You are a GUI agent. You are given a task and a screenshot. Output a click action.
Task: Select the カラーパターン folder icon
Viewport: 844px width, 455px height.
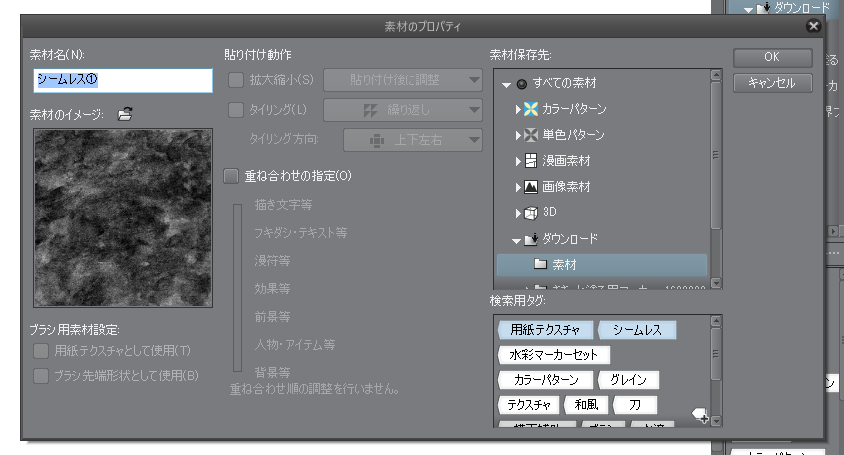pyautogui.click(x=530, y=108)
